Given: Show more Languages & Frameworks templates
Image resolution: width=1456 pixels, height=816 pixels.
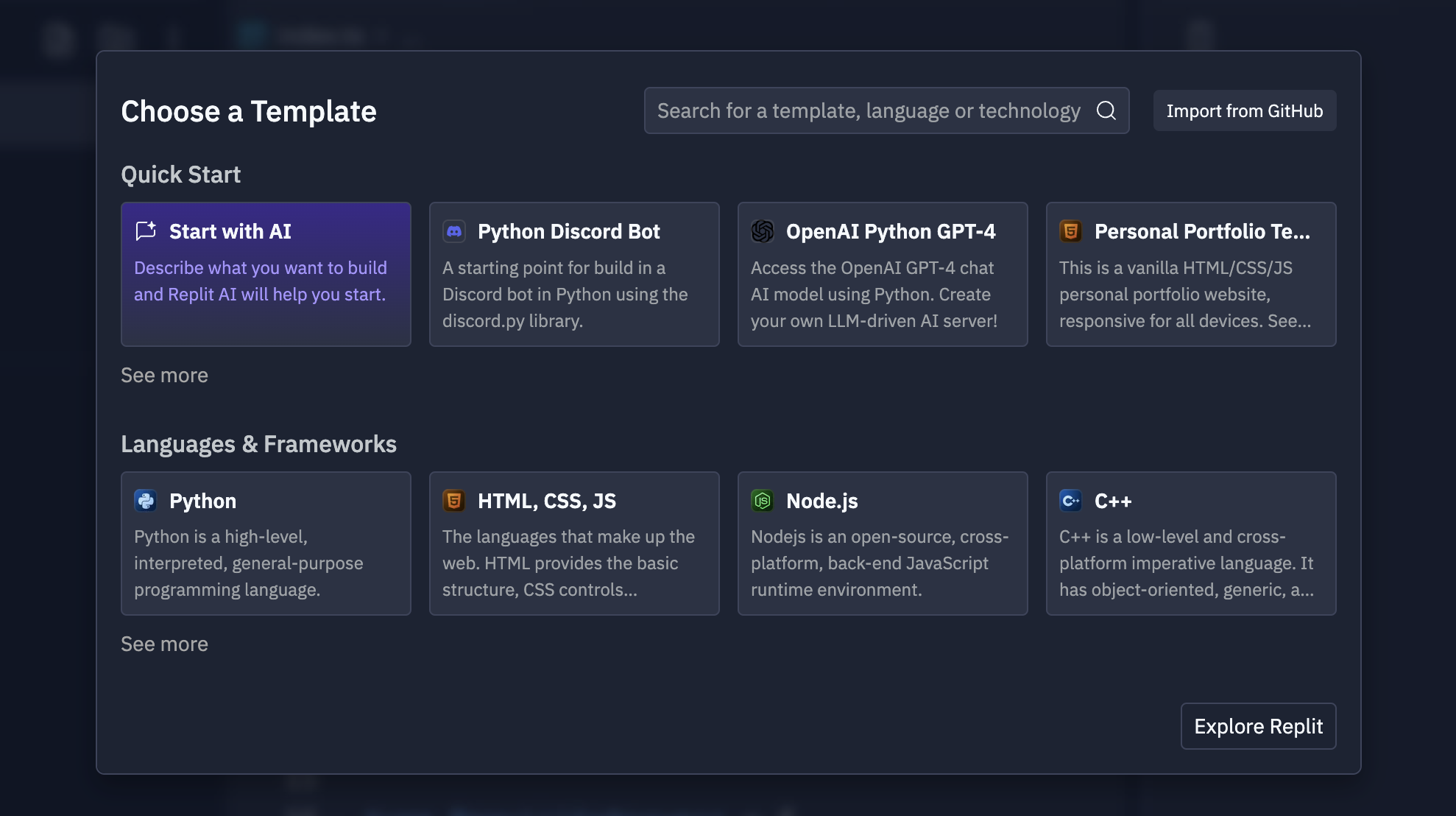Looking at the screenshot, I should [165, 644].
